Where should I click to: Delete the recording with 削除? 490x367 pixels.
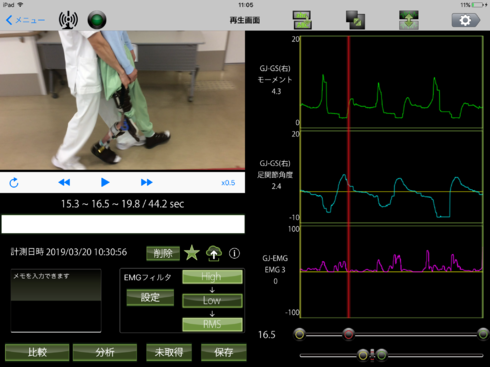point(163,253)
